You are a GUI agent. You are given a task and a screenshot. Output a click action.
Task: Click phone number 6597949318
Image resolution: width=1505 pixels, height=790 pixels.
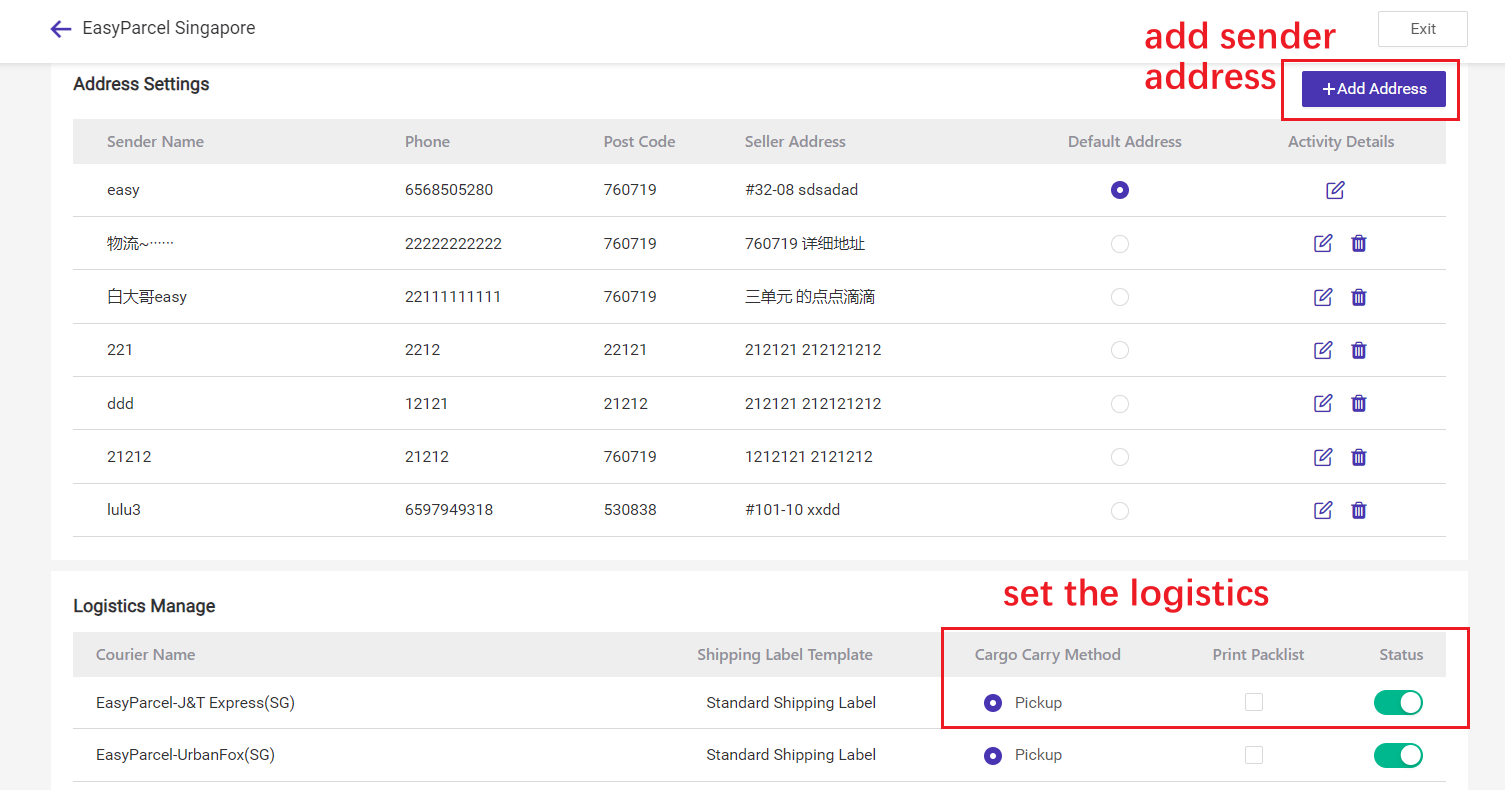click(x=449, y=510)
